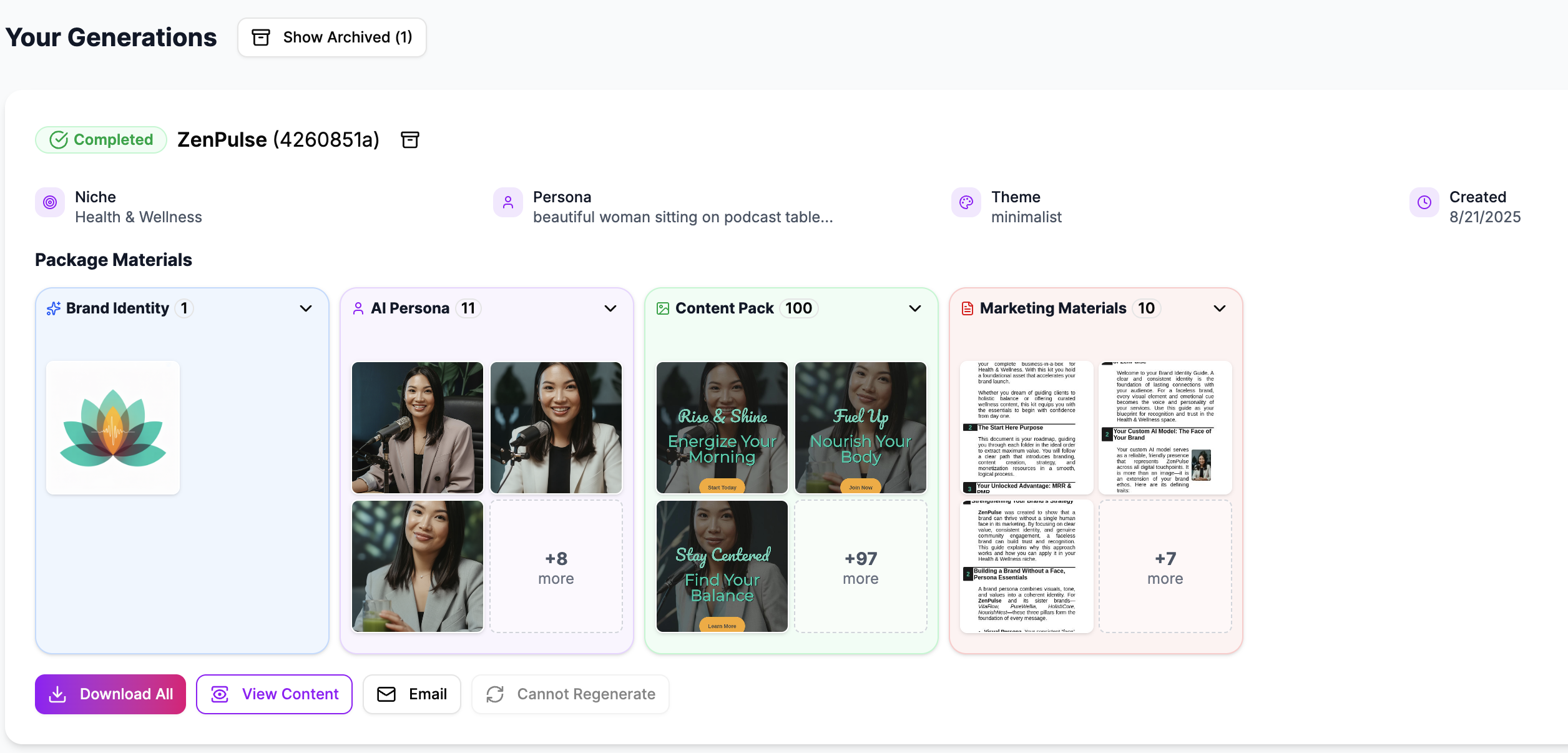
Task: Open View Content
Action: point(275,694)
